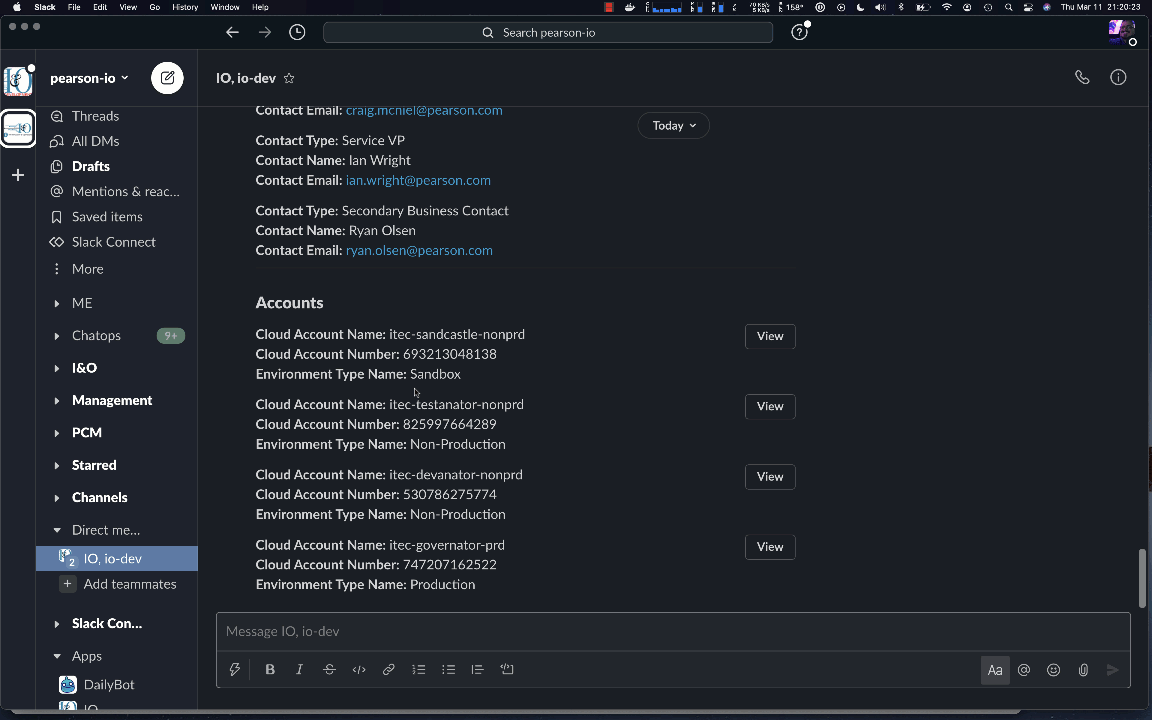This screenshot has width=1152, height=720.
Task: Apply strikethrough formatting in composer
Action: (x=329, y=669)
